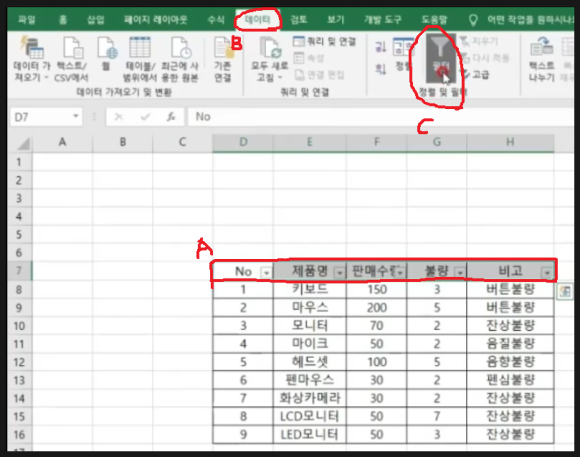580x457 pixels.
Task: Switch to the 홈 tab
Action: pyautogui.click(x=63, y=19)
